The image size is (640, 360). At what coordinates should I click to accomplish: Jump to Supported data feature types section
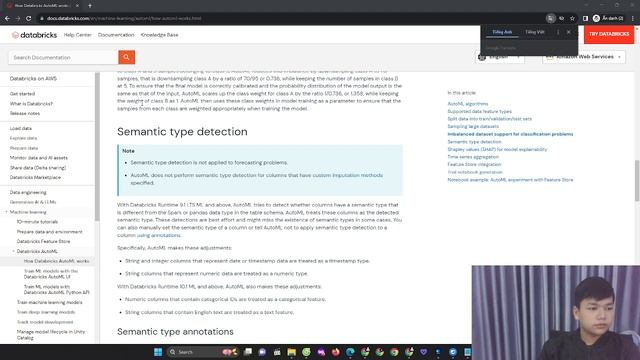480,111
